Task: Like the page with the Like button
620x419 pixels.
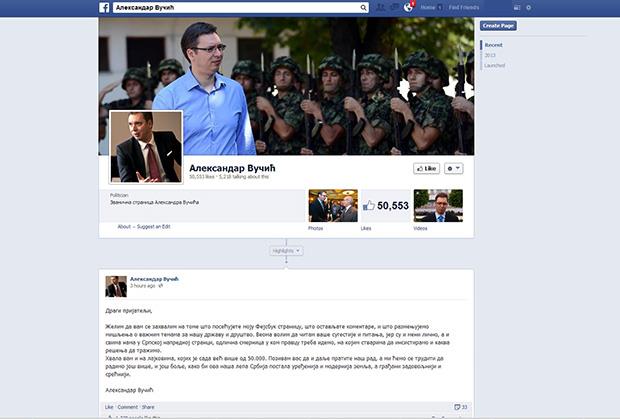Action: [426, 169]
